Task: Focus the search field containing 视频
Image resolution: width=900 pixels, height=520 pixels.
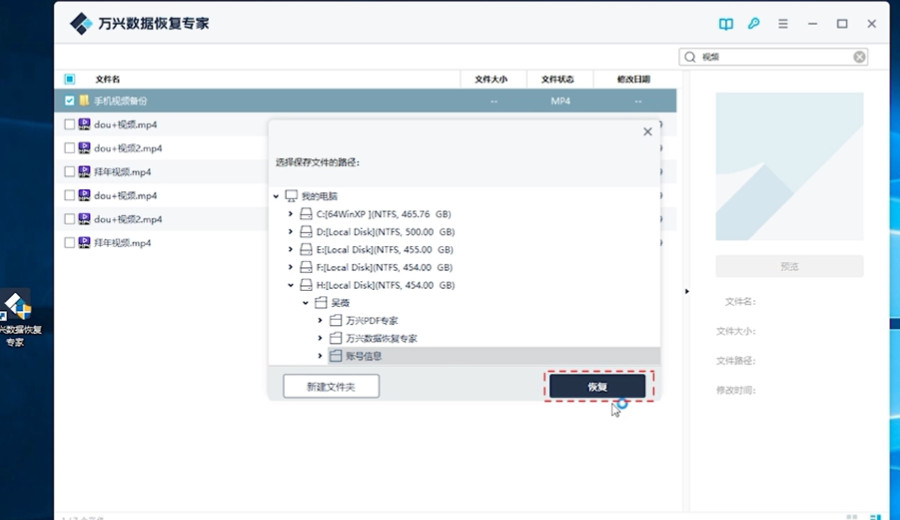Action: coord(773,57)
